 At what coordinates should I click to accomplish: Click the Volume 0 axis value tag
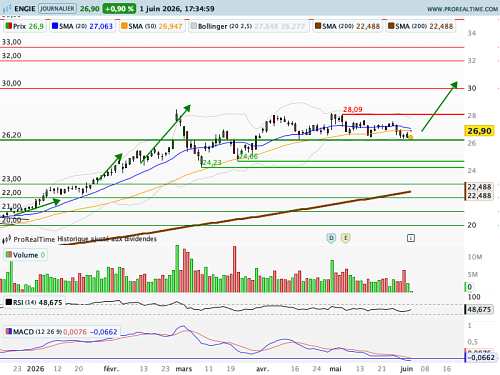coord(469,287)
